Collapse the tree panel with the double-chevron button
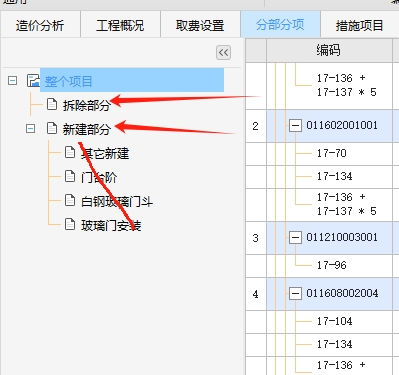The width and height of the screenshot is (399, 375). (x=223, y=52)
